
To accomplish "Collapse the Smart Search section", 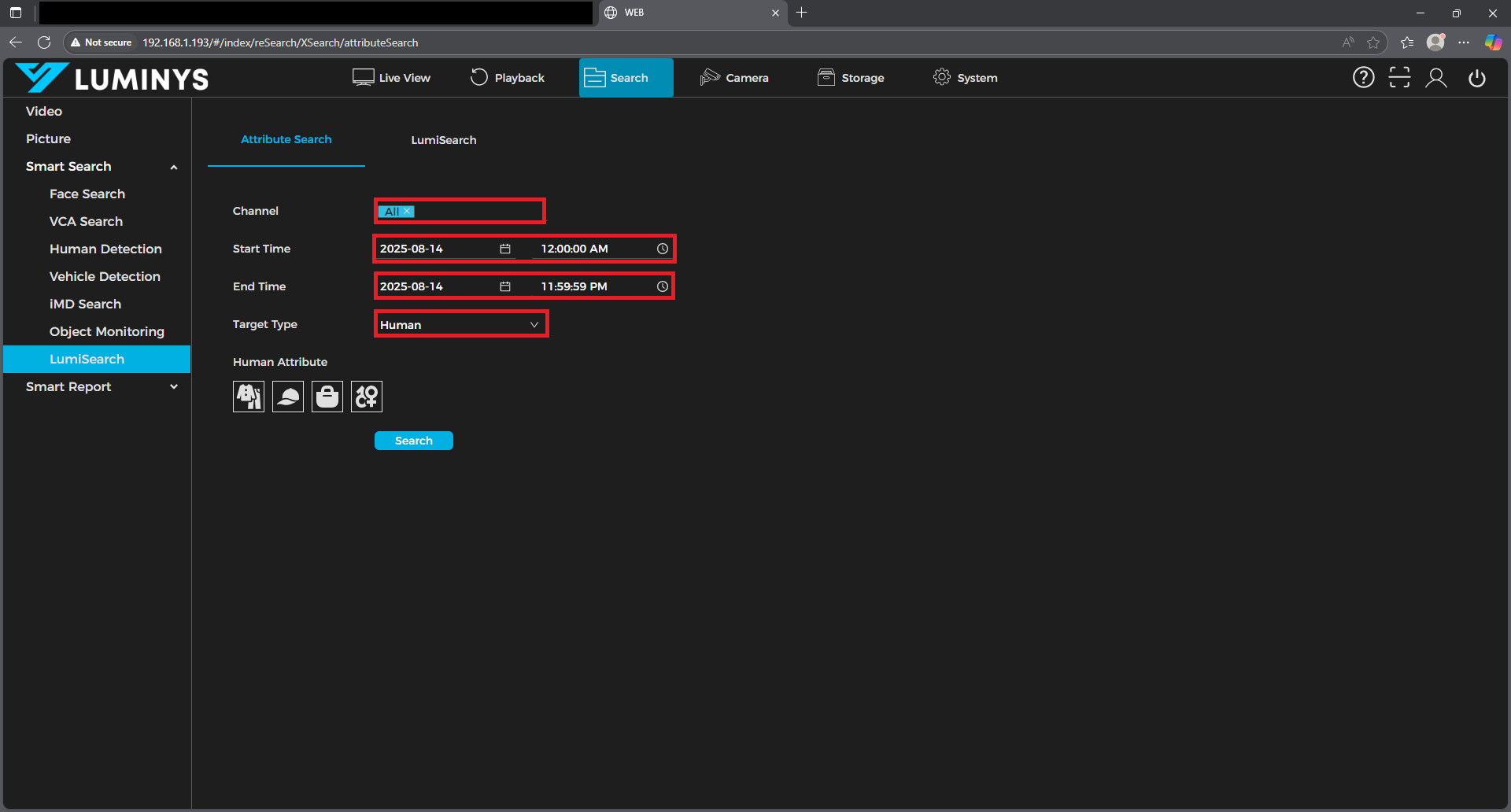I will (x=174, y=167).
